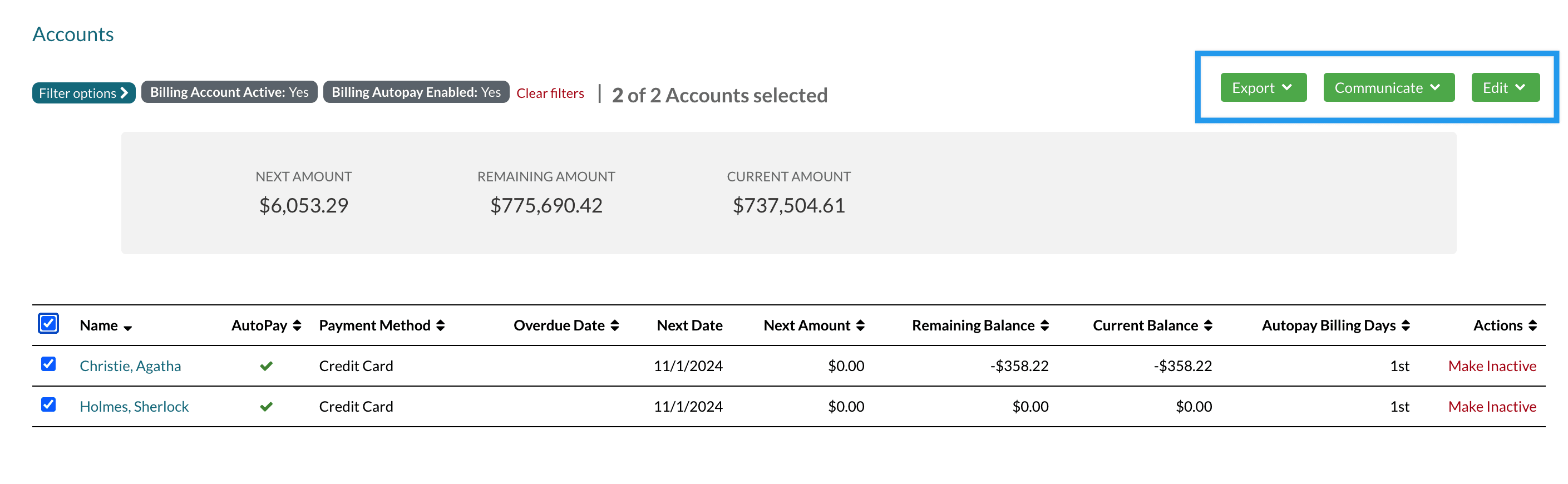The width and height of the screenshot is (1568, 484).
Task: Click the Billing Account Active filter tag
Action: (229, 92)
